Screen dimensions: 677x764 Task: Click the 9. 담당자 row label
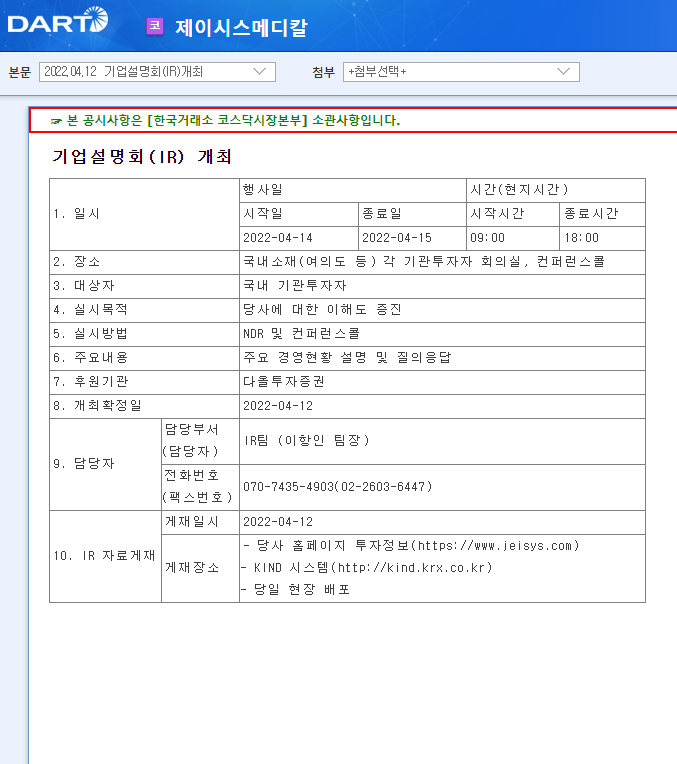pyautogui.click(x=105, y=464)
